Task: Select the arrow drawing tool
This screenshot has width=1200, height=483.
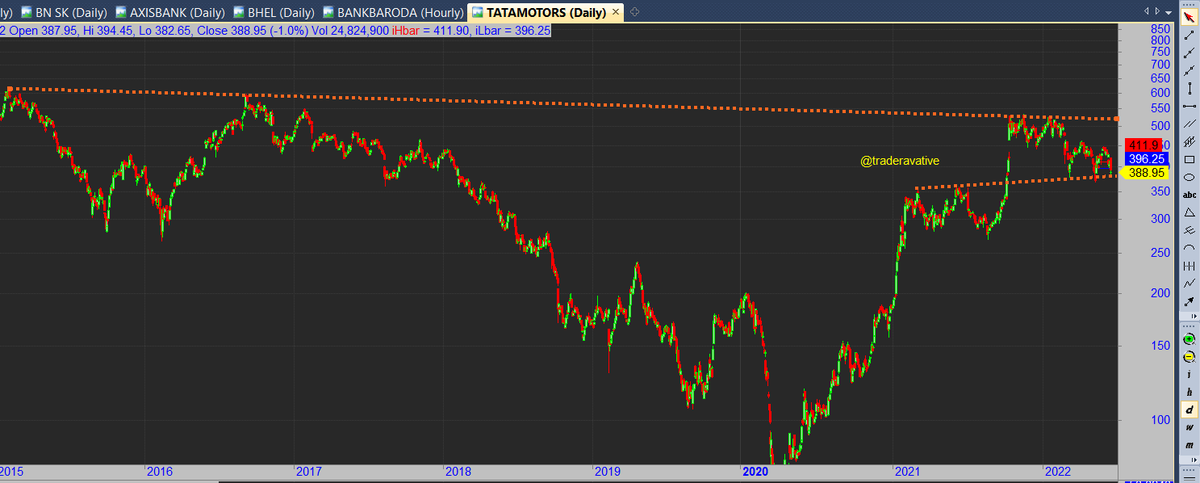Action: click(x=1189, y=301)
